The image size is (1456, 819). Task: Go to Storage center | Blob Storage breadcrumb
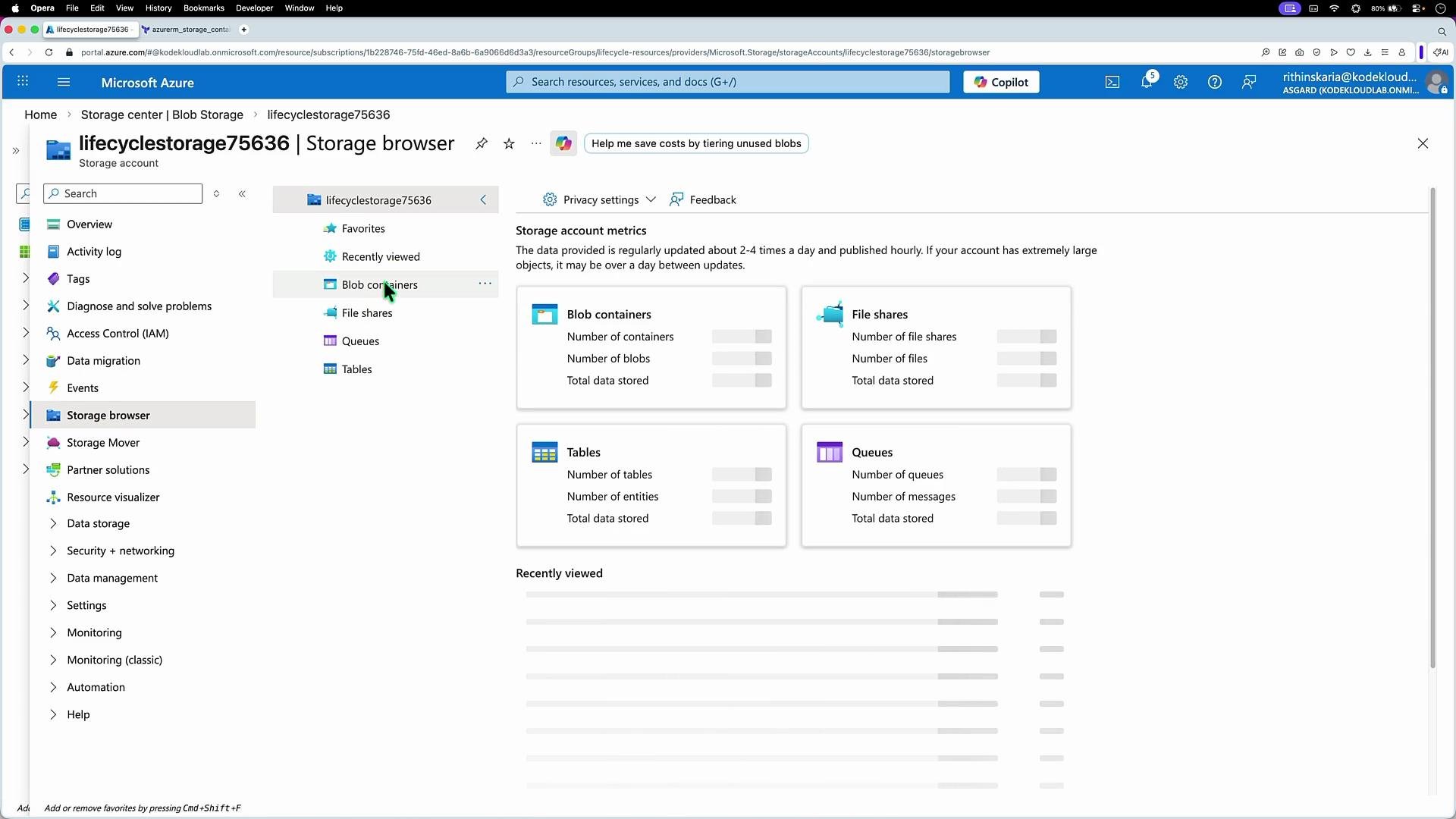(x=162, y=115)
